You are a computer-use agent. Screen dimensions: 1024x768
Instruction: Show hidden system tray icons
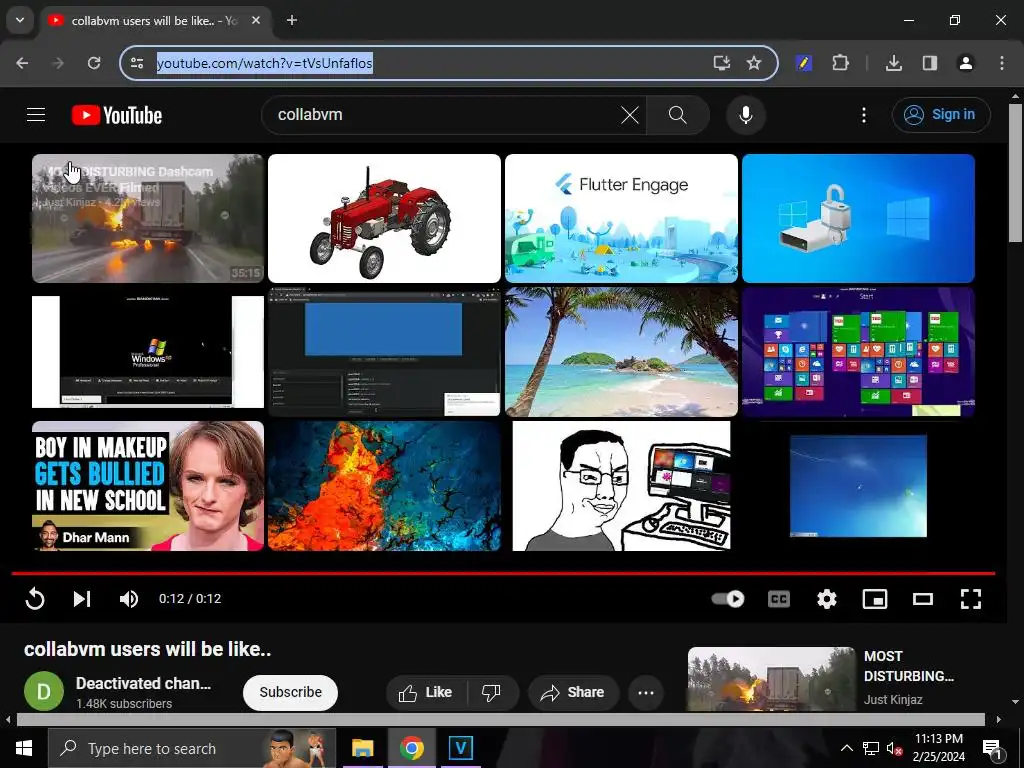click(846, 748)
